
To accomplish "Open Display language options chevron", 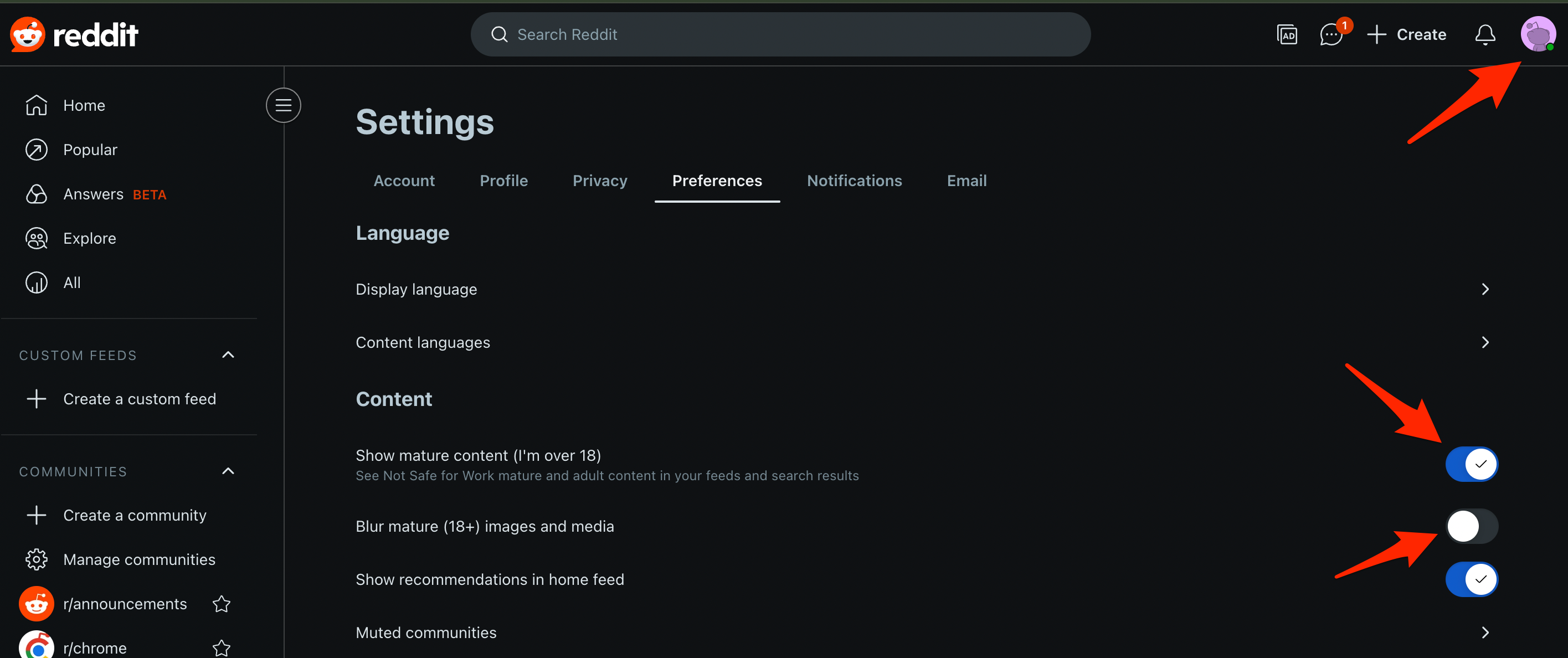I will pos(1484,289).
